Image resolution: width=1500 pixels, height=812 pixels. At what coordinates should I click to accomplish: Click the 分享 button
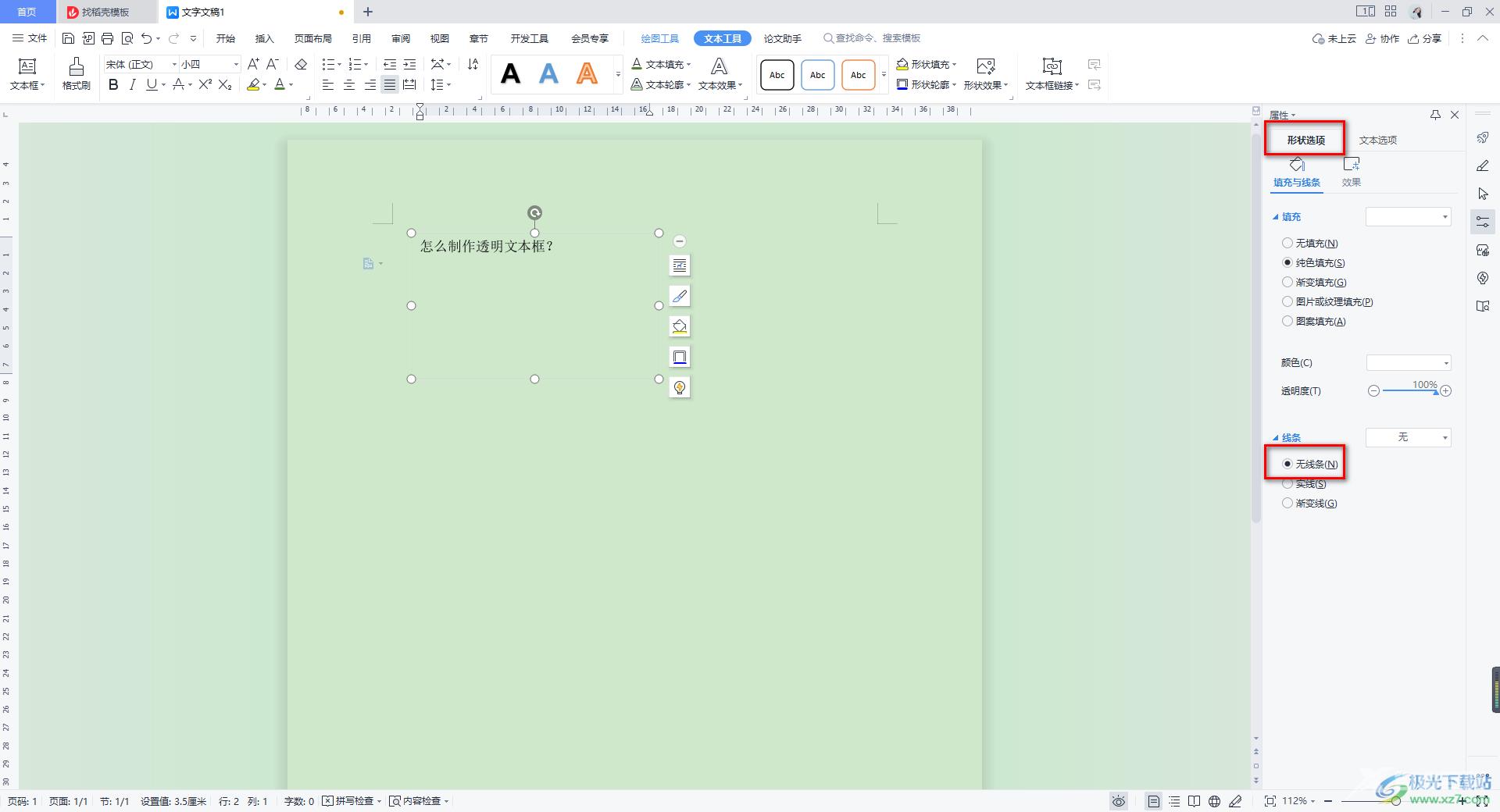[x=1424, y=38]
